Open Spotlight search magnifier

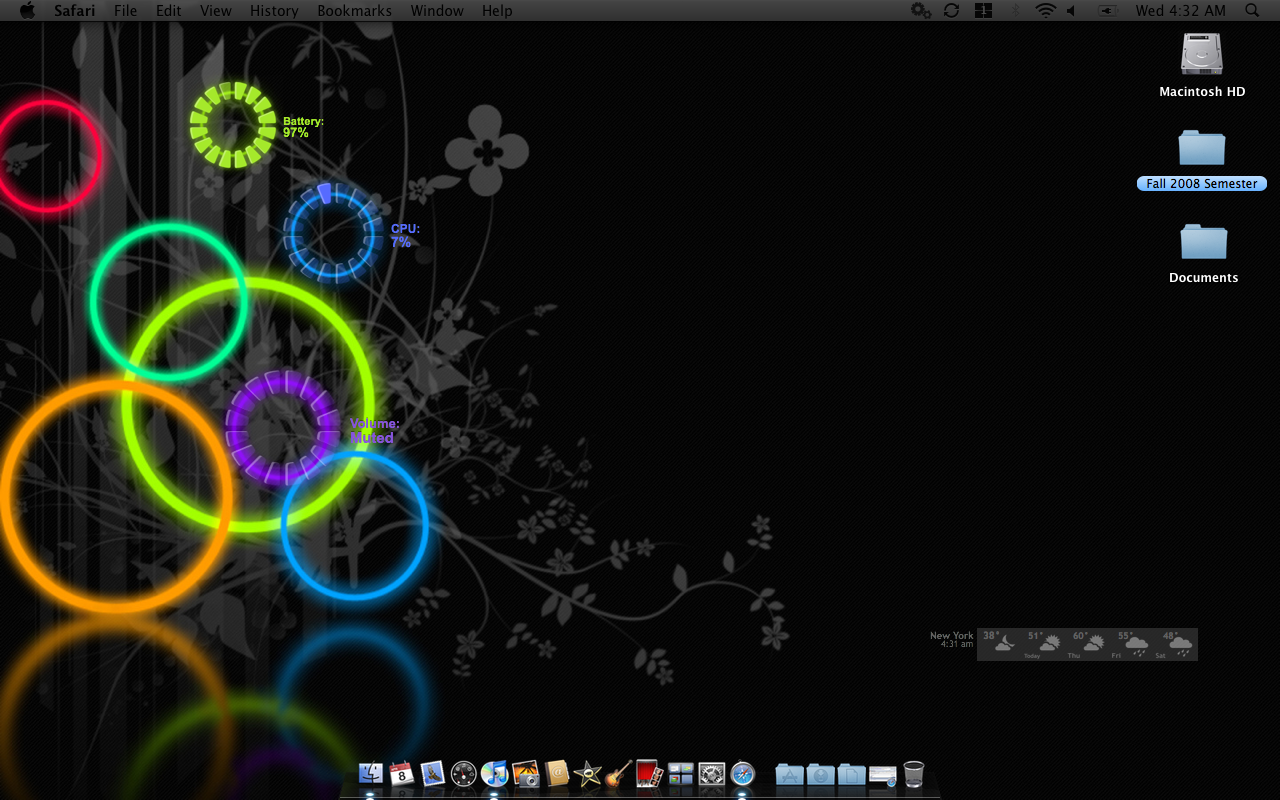1252,10
